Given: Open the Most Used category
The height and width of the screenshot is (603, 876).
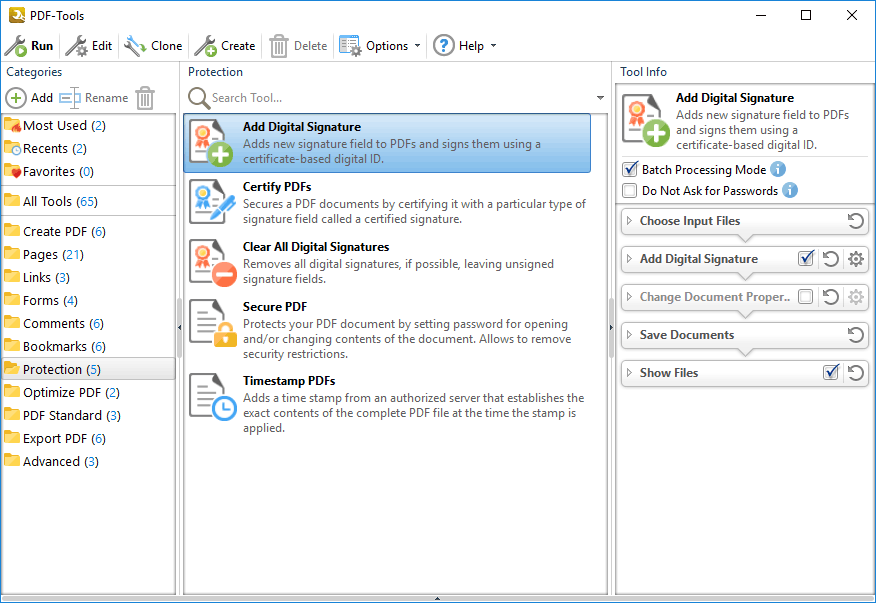Looking at the screenshot, I should pyautogui.click(x=88, y=125).
